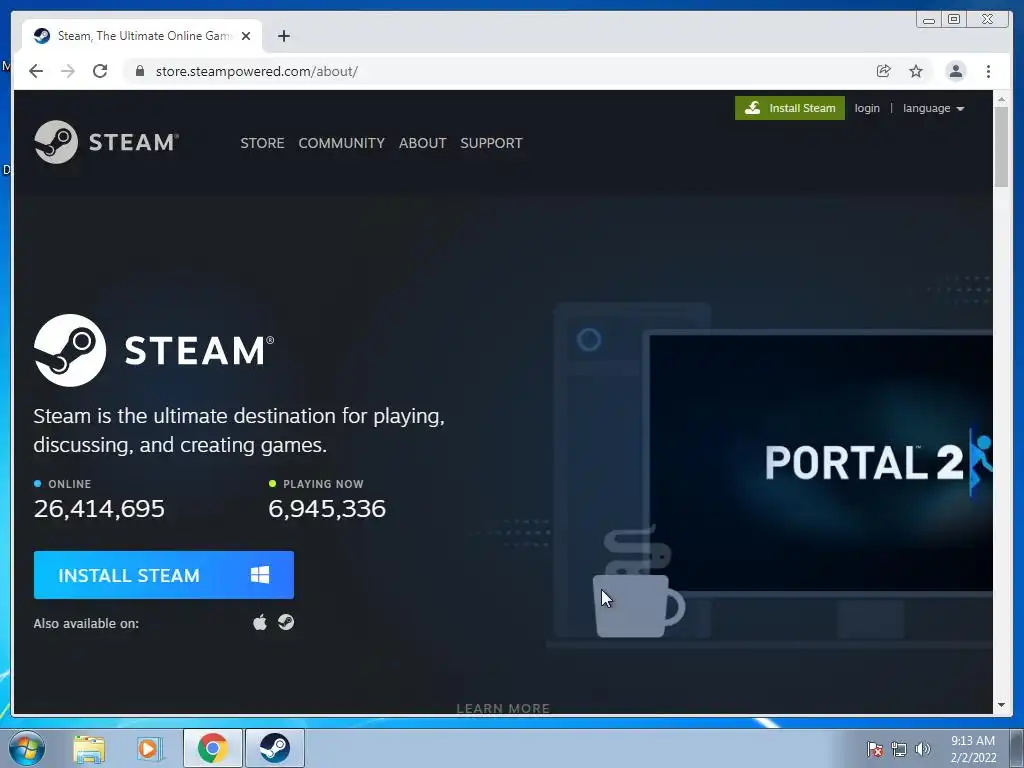Click the Chrome taskbar icon
Viewport: 1024px width, 768px height.
pyautogui.click(x=213, y=748)
